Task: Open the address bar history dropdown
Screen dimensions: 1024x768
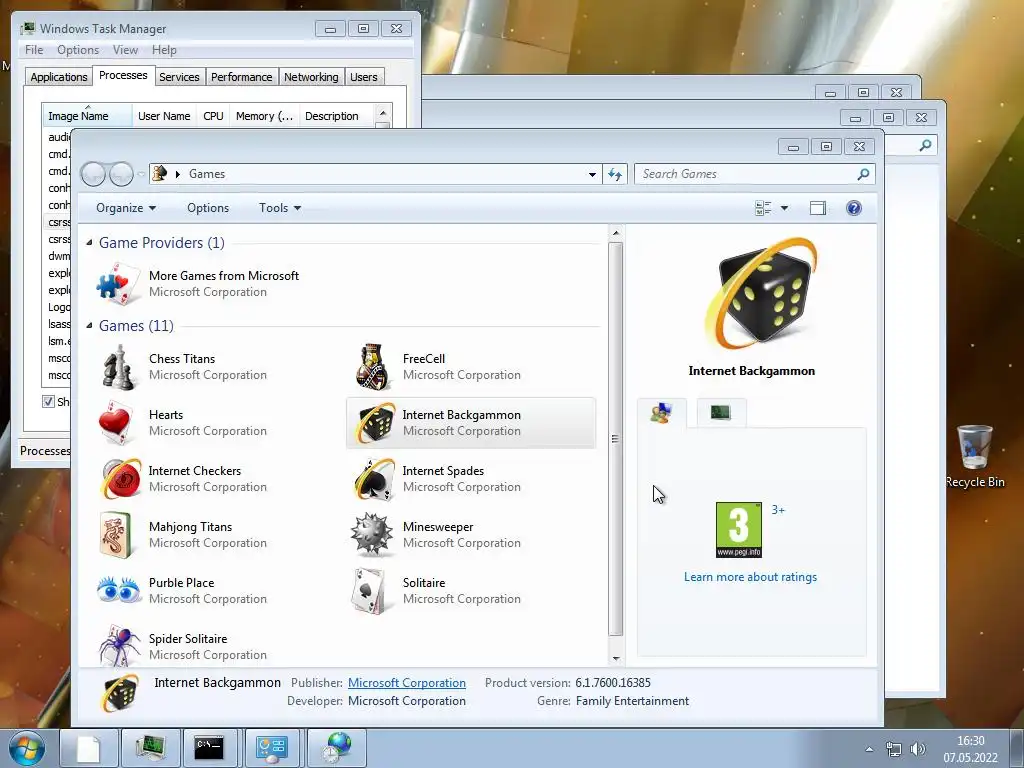Action: tap(592, 174)
